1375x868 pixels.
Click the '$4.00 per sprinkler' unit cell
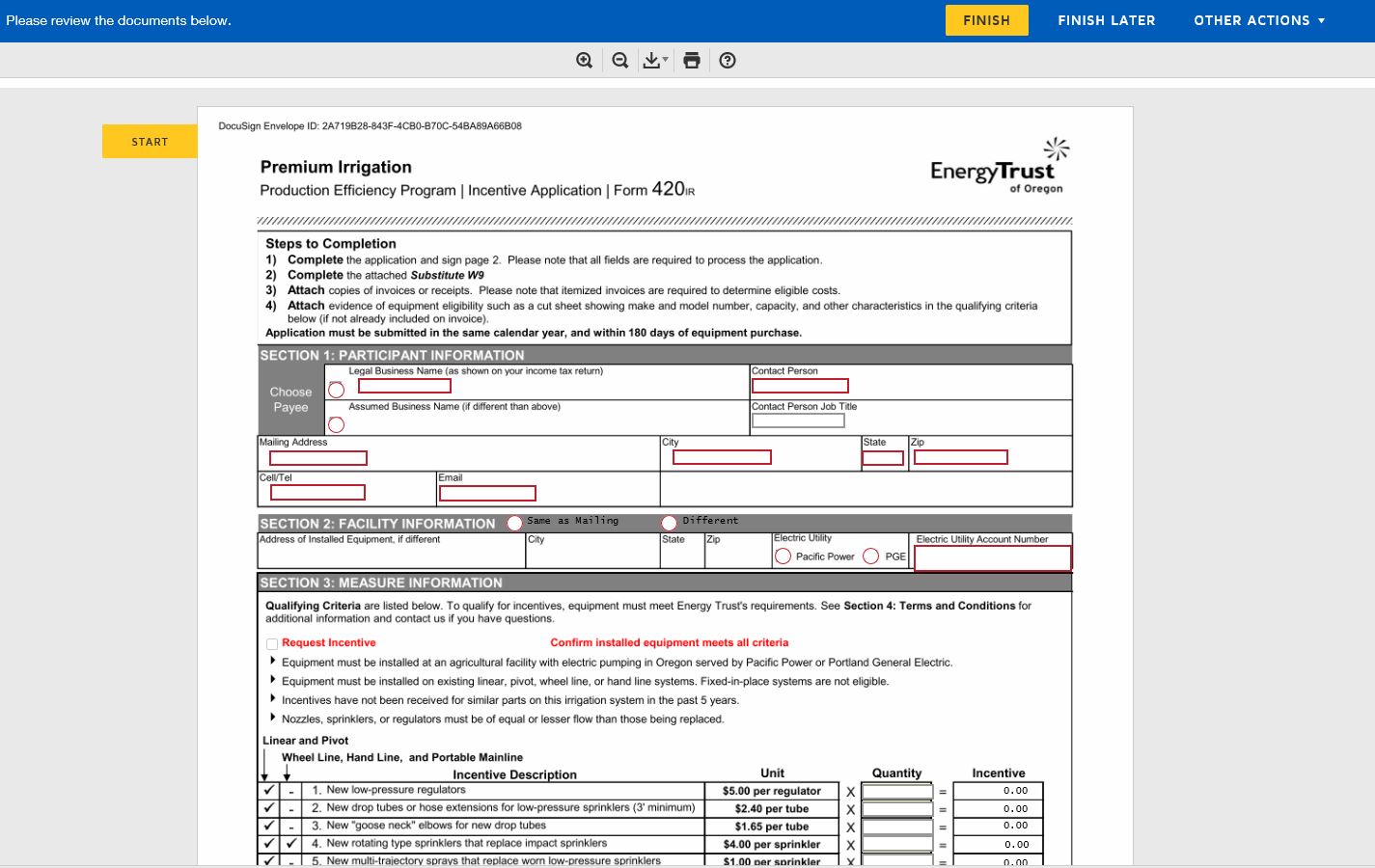pos(772,845)
